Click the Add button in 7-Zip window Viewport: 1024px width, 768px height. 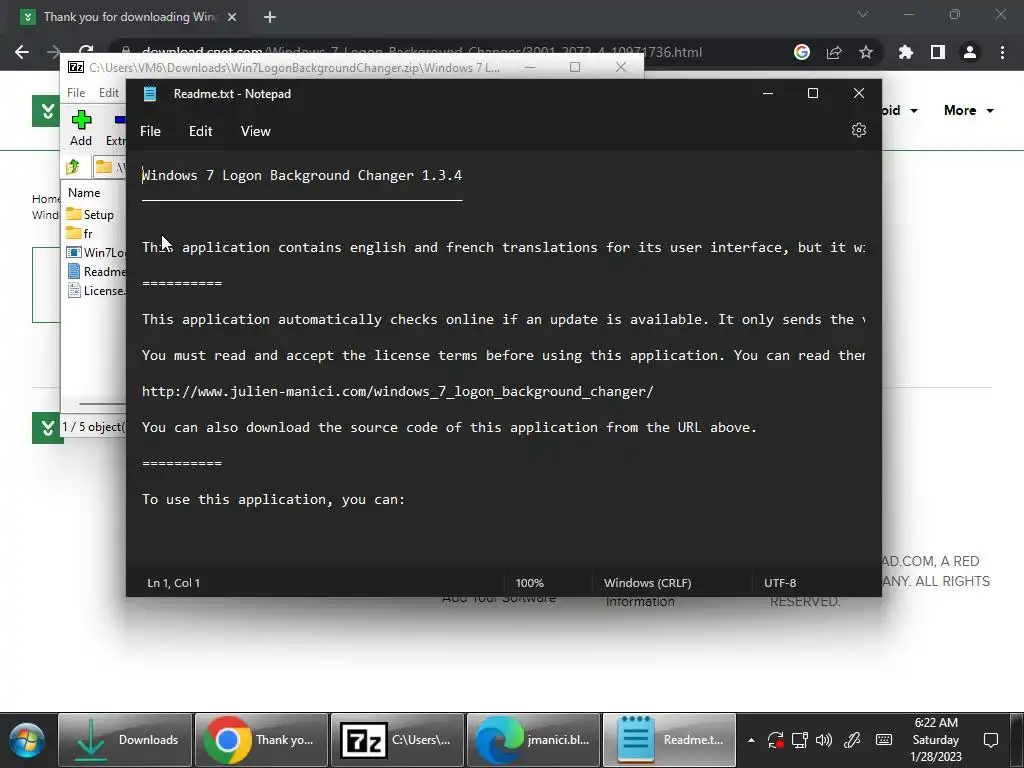click(81, 128)
